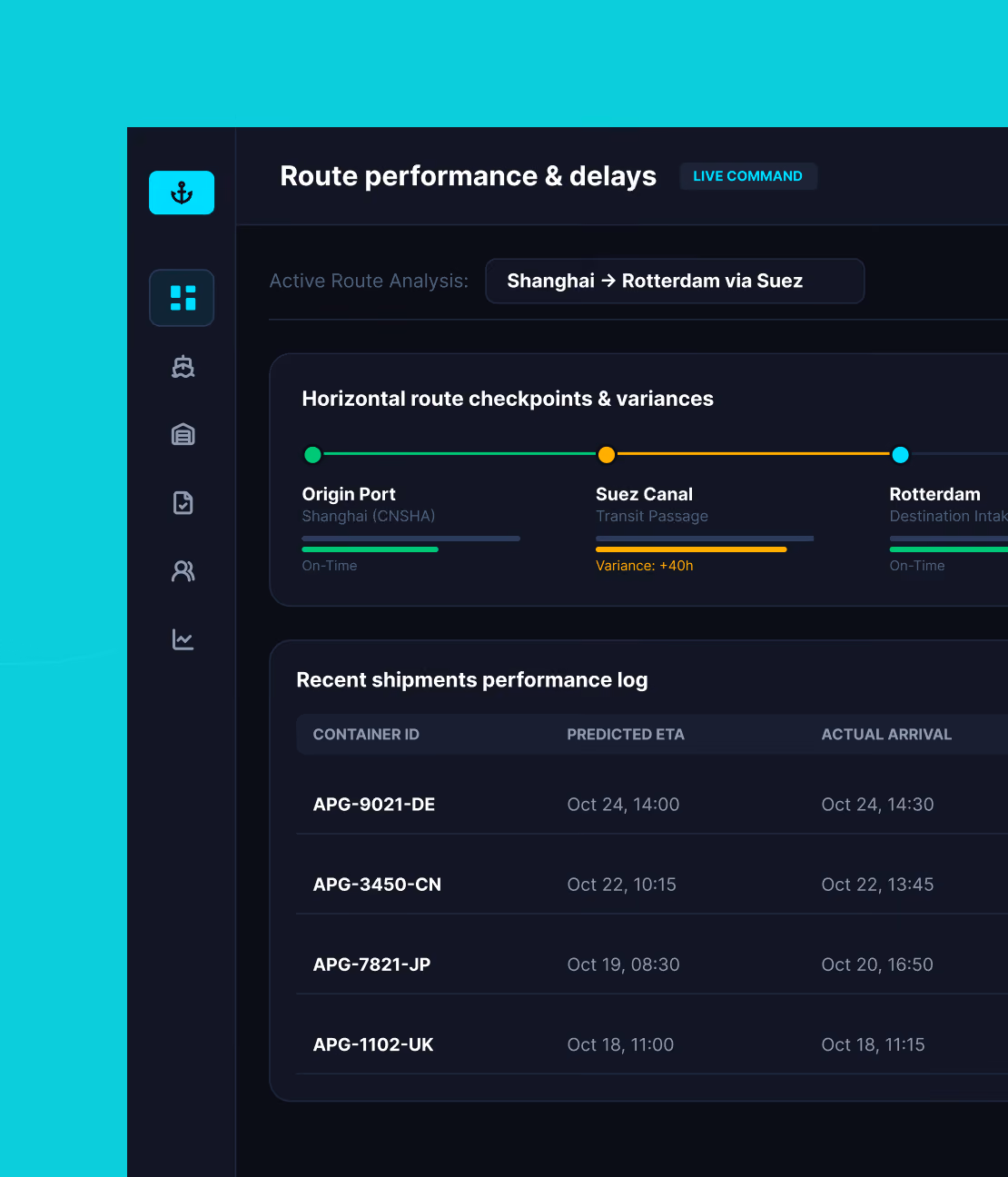Click the Origin Port green progress bar
Screen dimensions: 1008x1177
coord(370,549)
